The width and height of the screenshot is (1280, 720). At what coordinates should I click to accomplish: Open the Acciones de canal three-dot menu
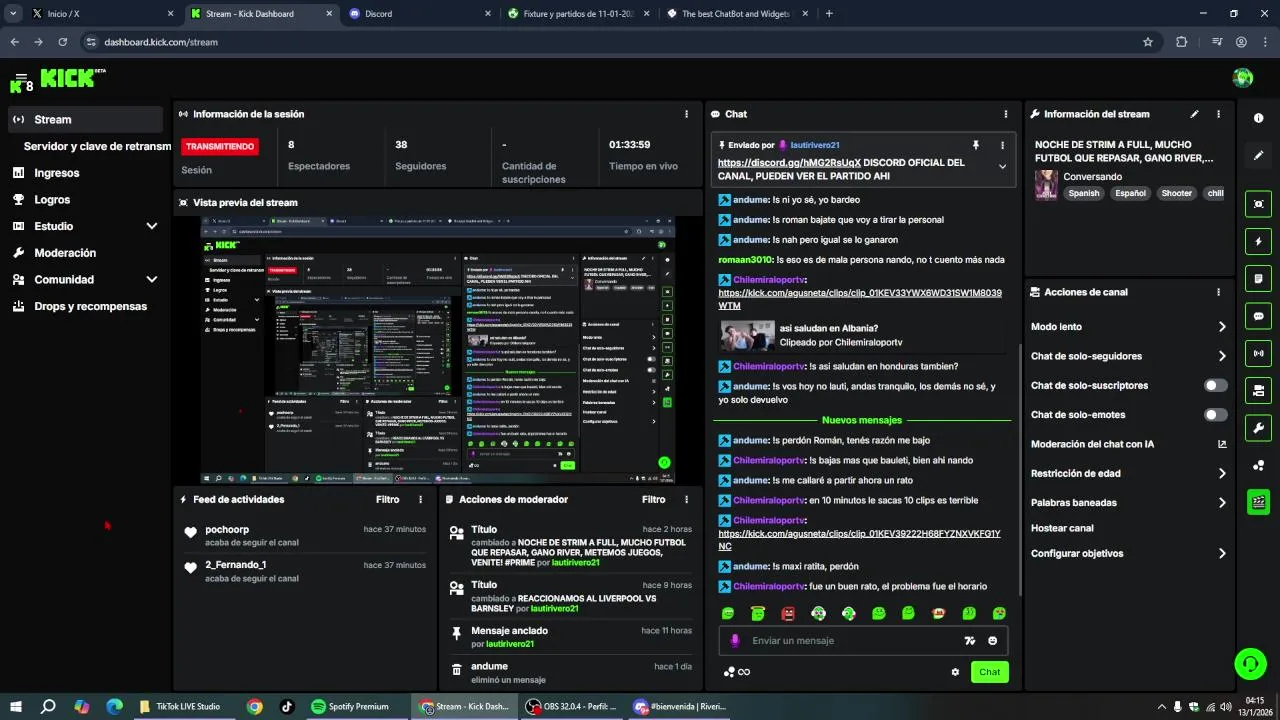coord(1218,292)
